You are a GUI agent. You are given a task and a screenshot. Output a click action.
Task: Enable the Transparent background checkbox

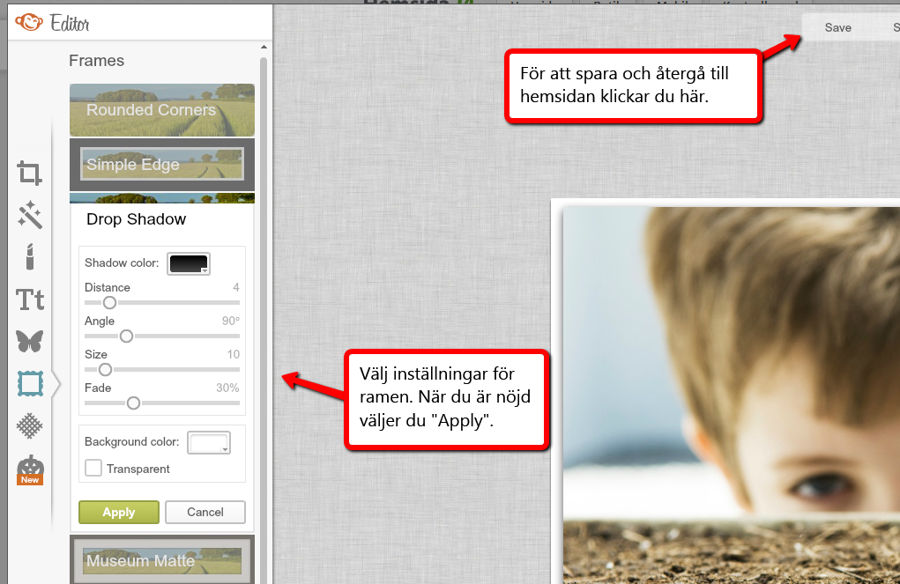(x=93, y=468)
